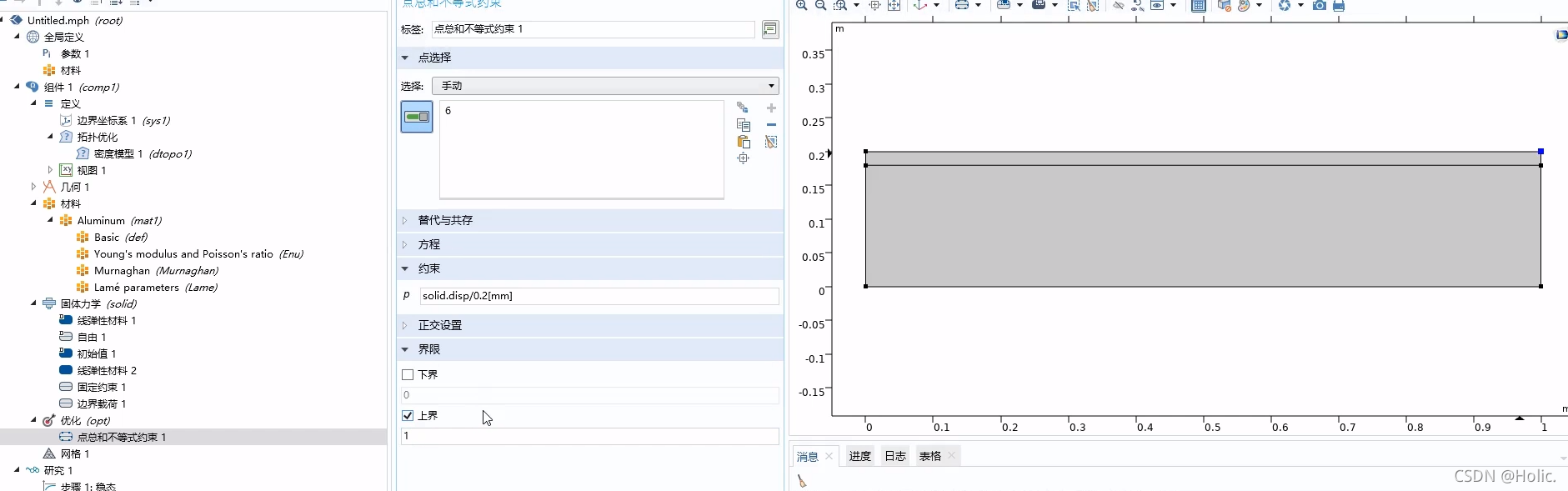Click zoom to selection icon under paste
This screenshot has width=1568, height=491.
pyautogui.click(x=743, y=158)
